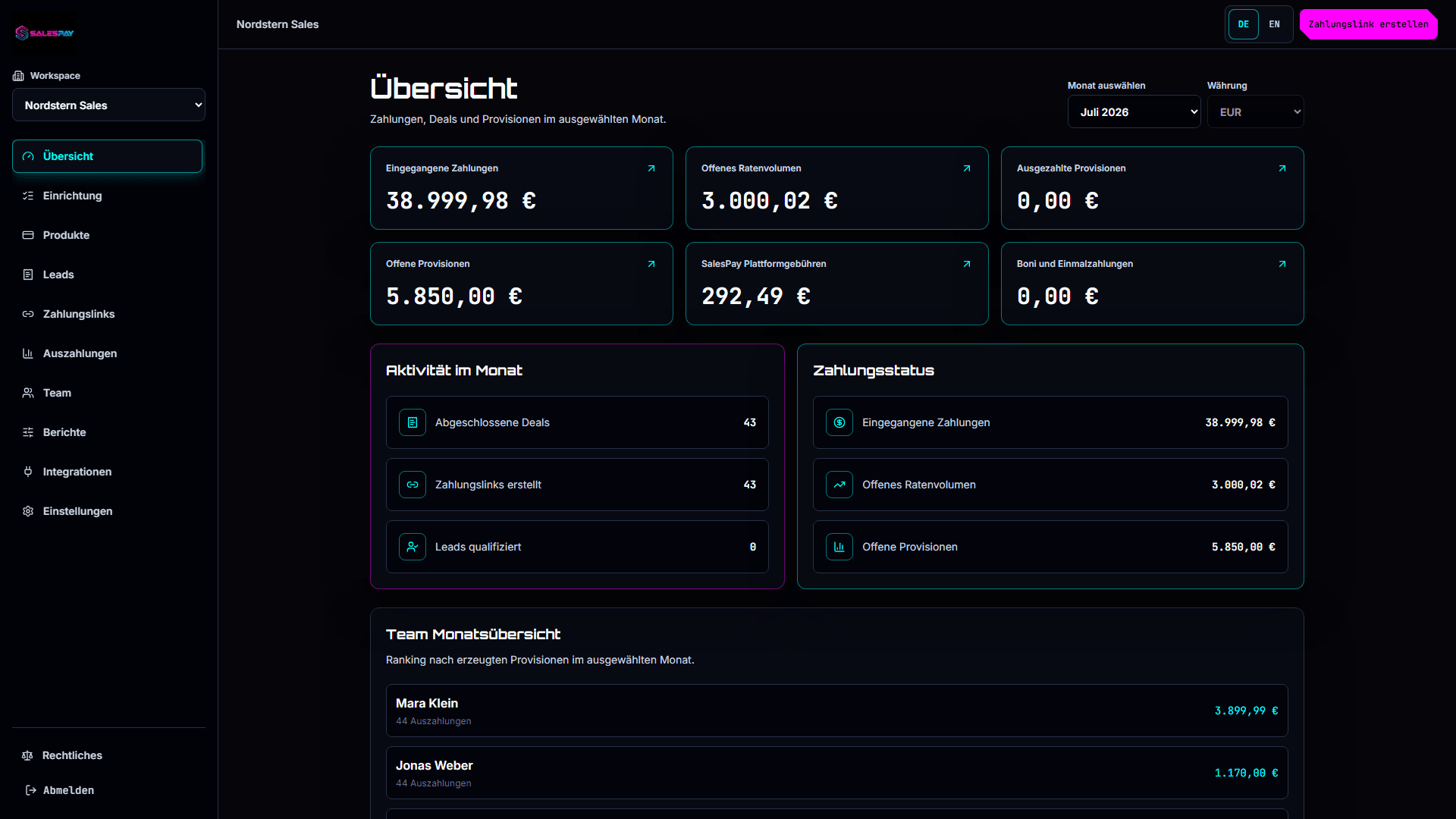This screenshot has width=1456, height=819.
Task: Open the Integrationen page link
Action: pyautogui.click(x=108, y=472)
